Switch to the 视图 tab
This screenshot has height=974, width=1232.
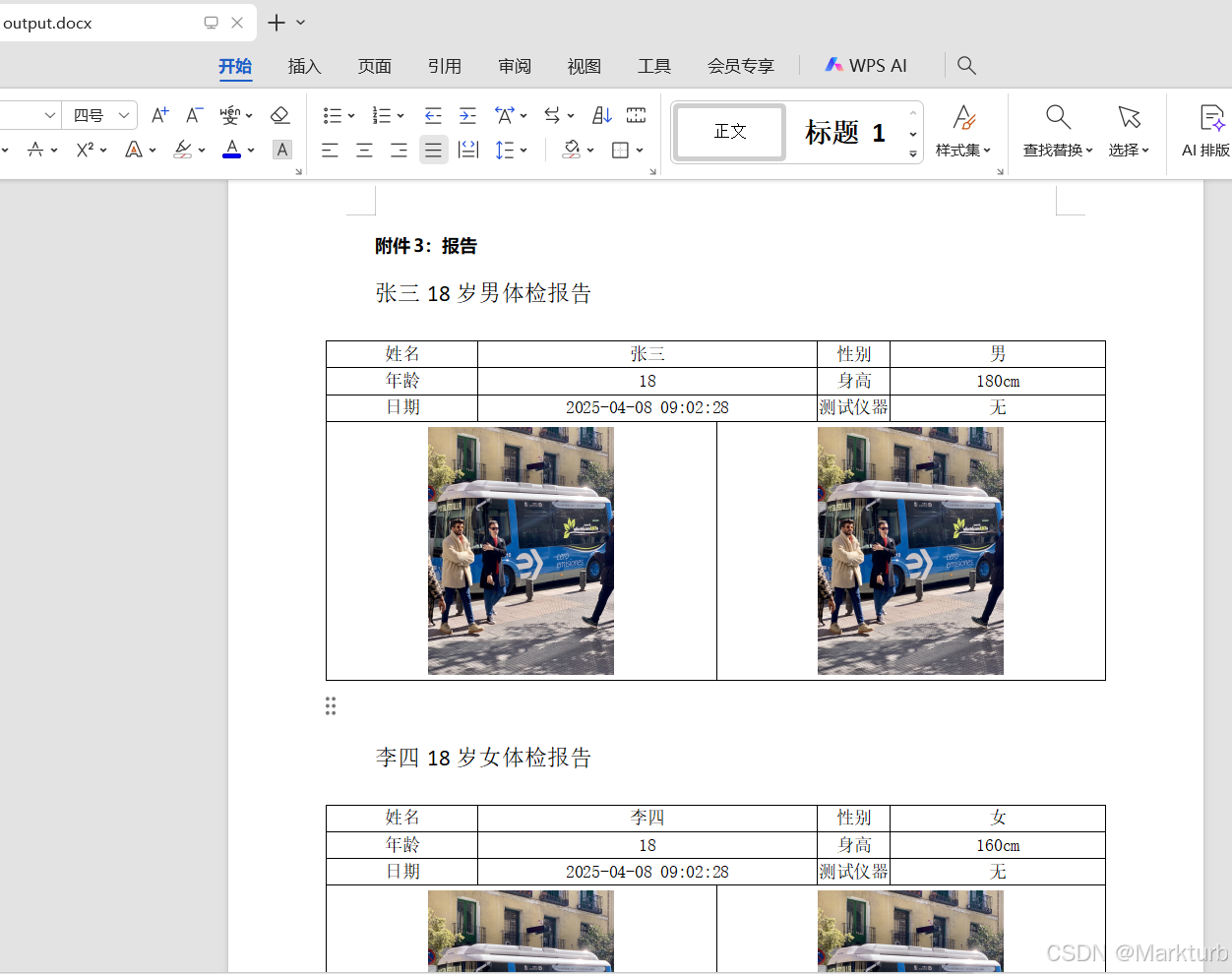tap(585, 66)
